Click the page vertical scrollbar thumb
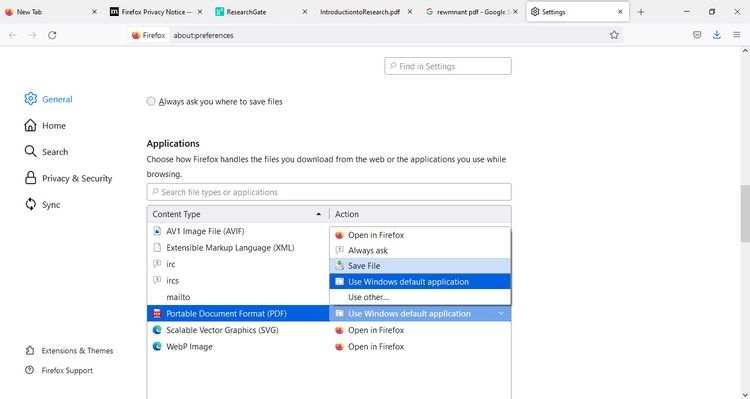The height and width of the screenshot is (399, 750). tap(745, 214)
